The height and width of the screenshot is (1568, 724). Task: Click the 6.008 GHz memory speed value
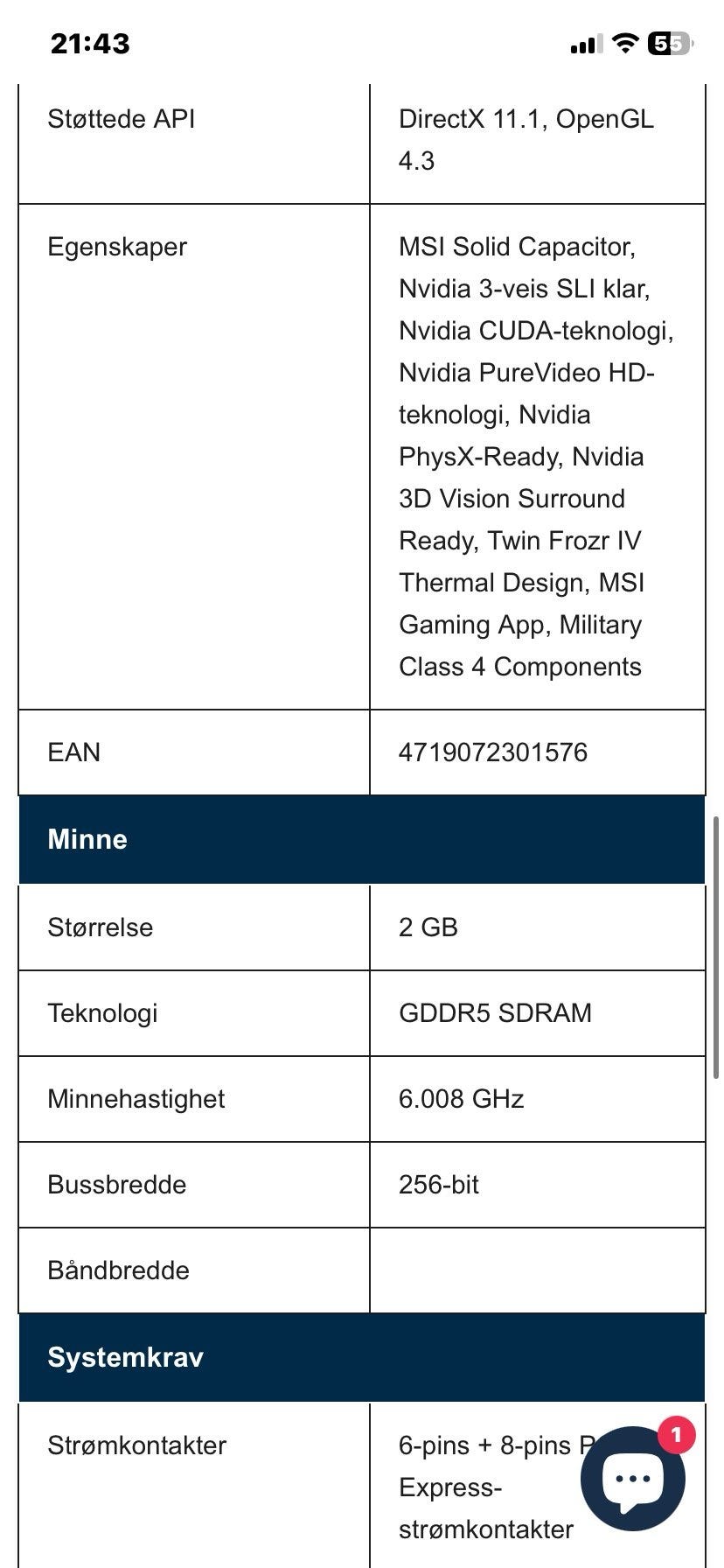(462, 1099)
